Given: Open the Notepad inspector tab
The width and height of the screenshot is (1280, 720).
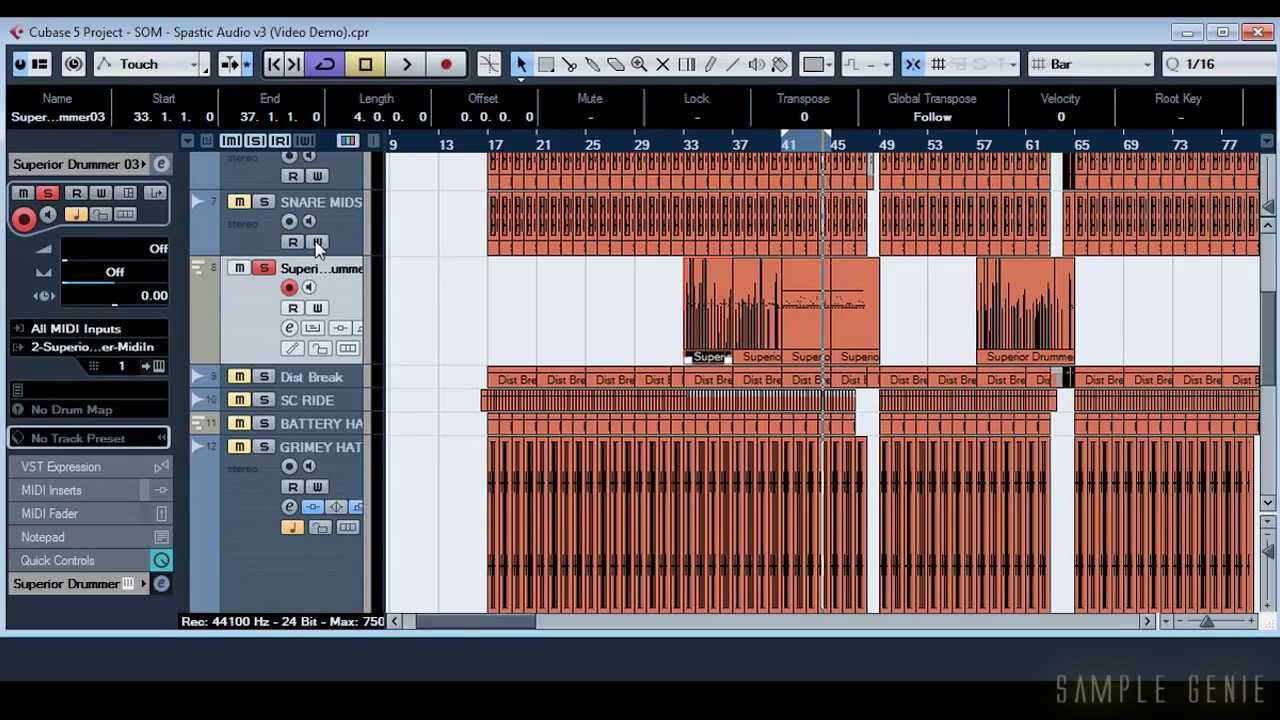Looking at the screenshot, I should click(x=90, y=537).
